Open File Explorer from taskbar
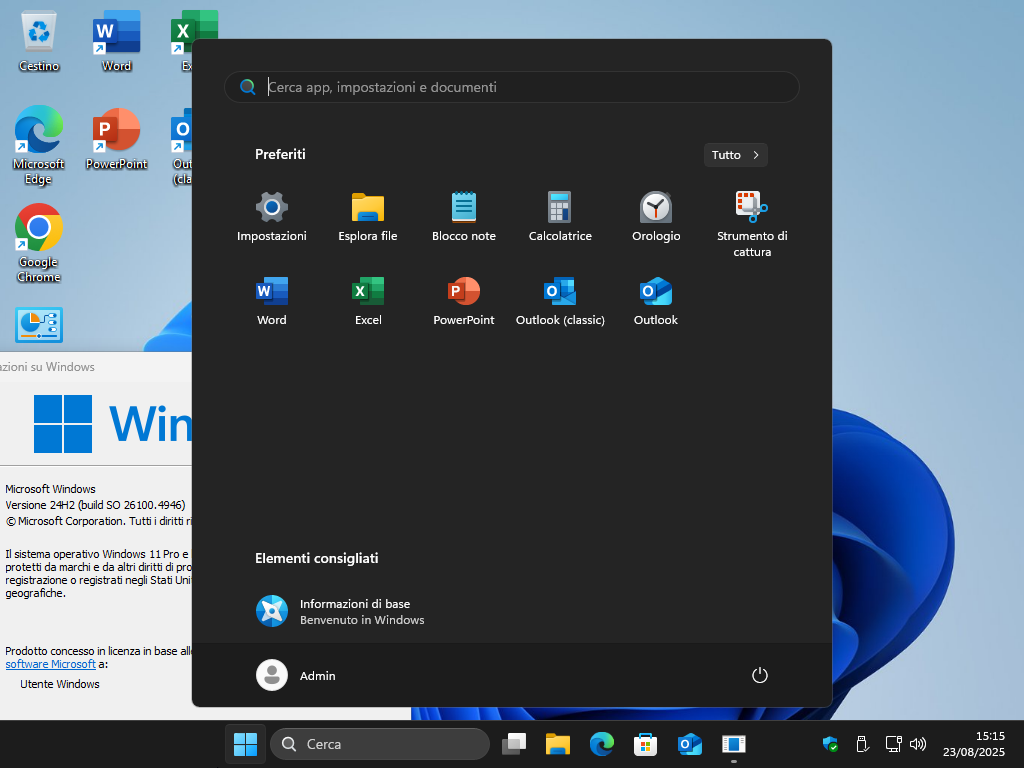1024x768 pixels. coord(558,744)
